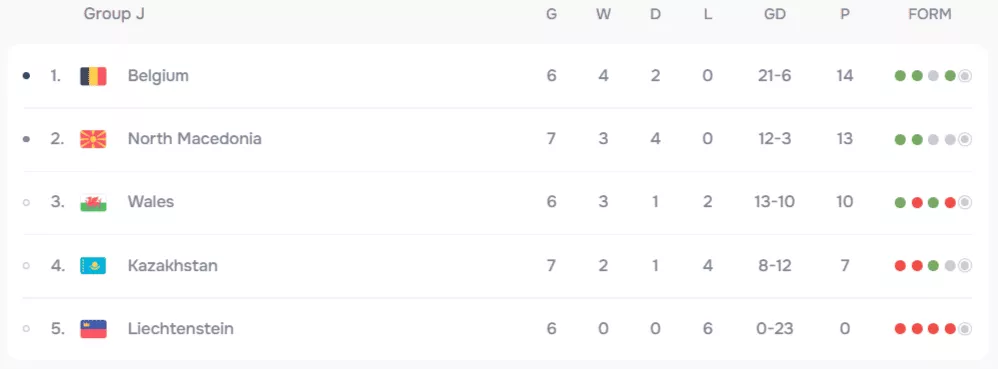This screenshot has height=369, width=998.
Task: Select the Kazakhstan team name
Action: click(x=172, y=265)
